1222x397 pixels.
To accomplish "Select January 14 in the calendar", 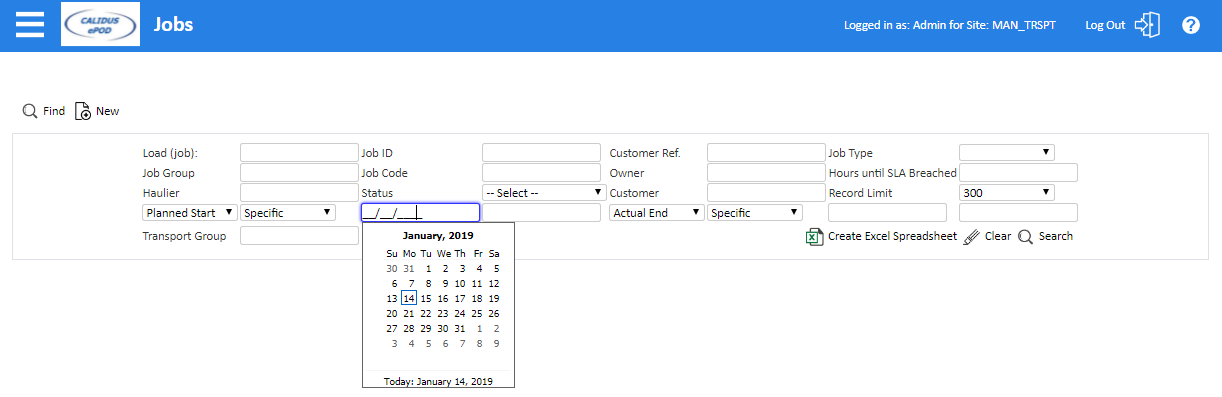I will tap(408, 298).
